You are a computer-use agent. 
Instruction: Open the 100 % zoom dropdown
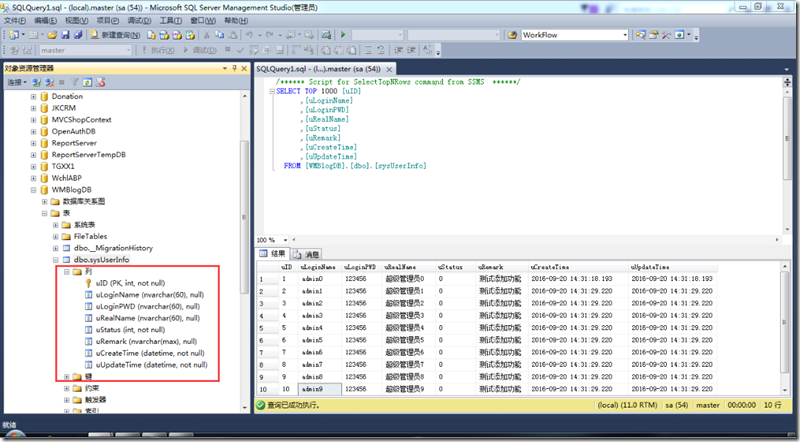(285, 240)
